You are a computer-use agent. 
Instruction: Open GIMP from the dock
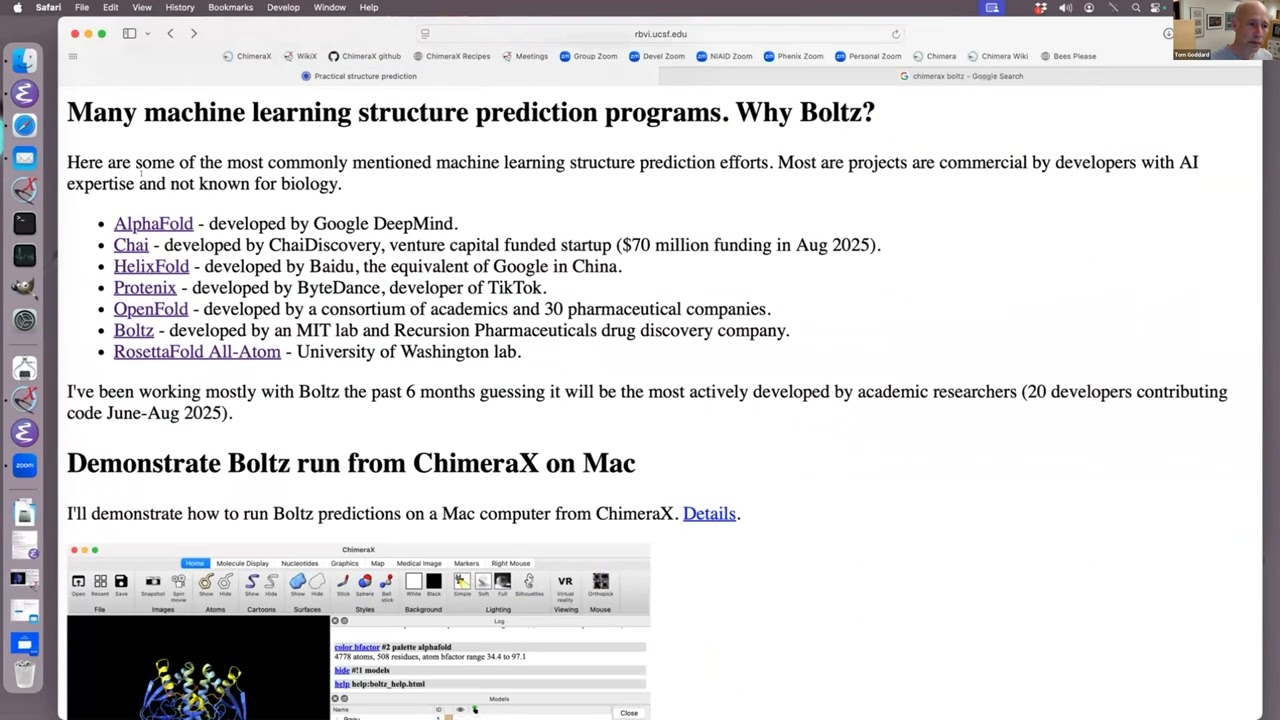point(25,288)
